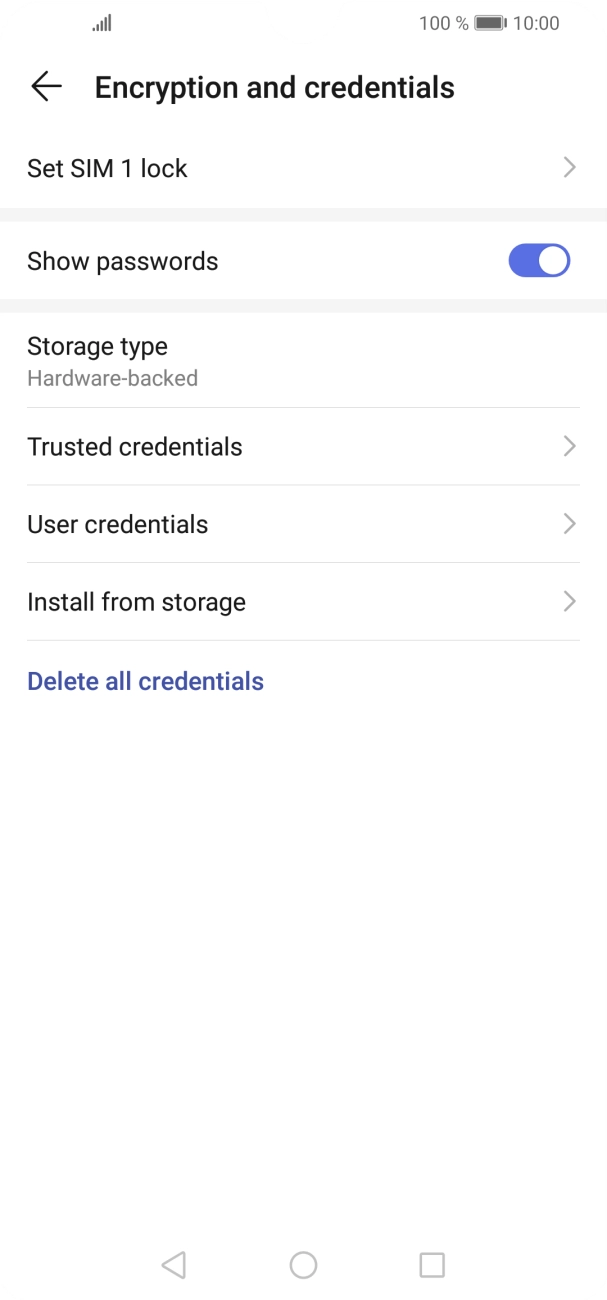The width and height of the screenshot is (607, 1300).
Task: Expand Set SIM 1 lock chevron
Action: click(x=569, y=168)
